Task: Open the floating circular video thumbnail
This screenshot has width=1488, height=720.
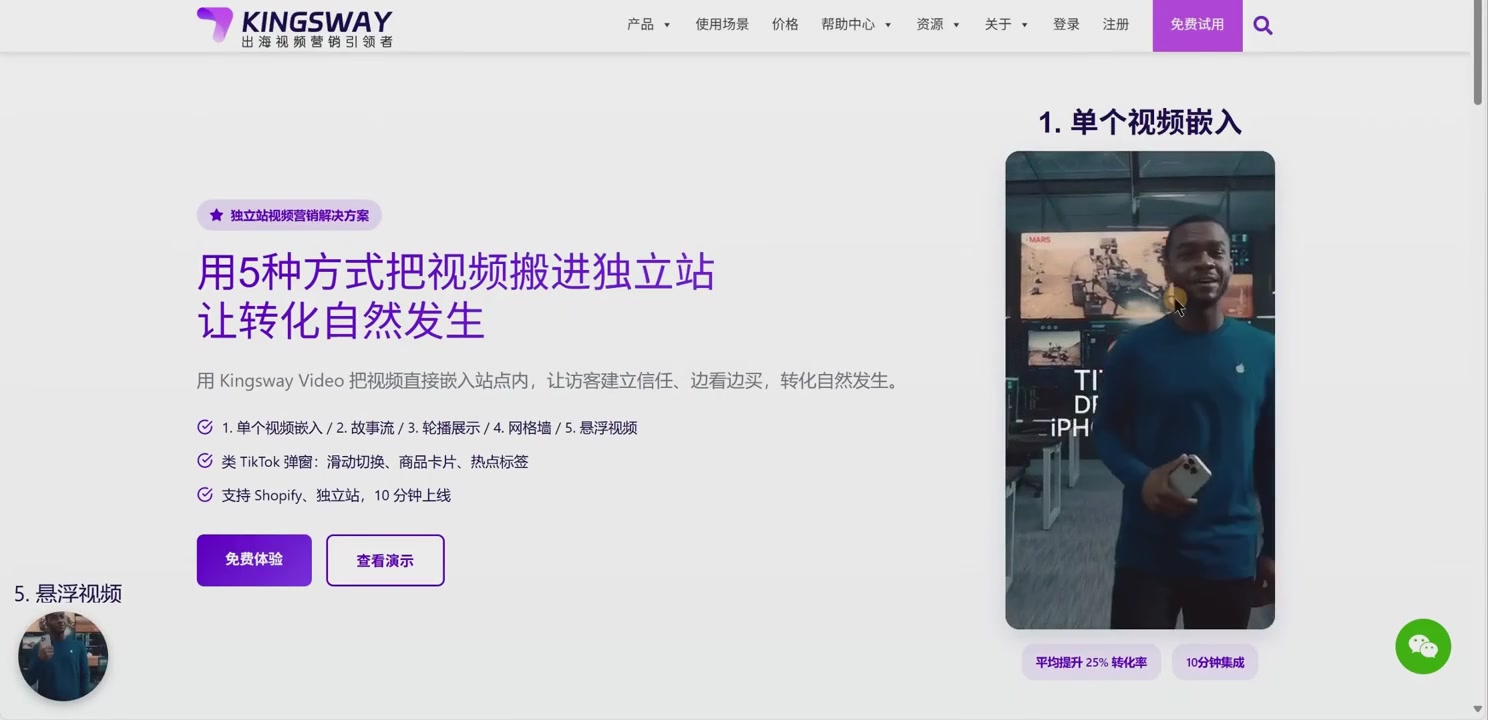Action: tap(63, 657)
